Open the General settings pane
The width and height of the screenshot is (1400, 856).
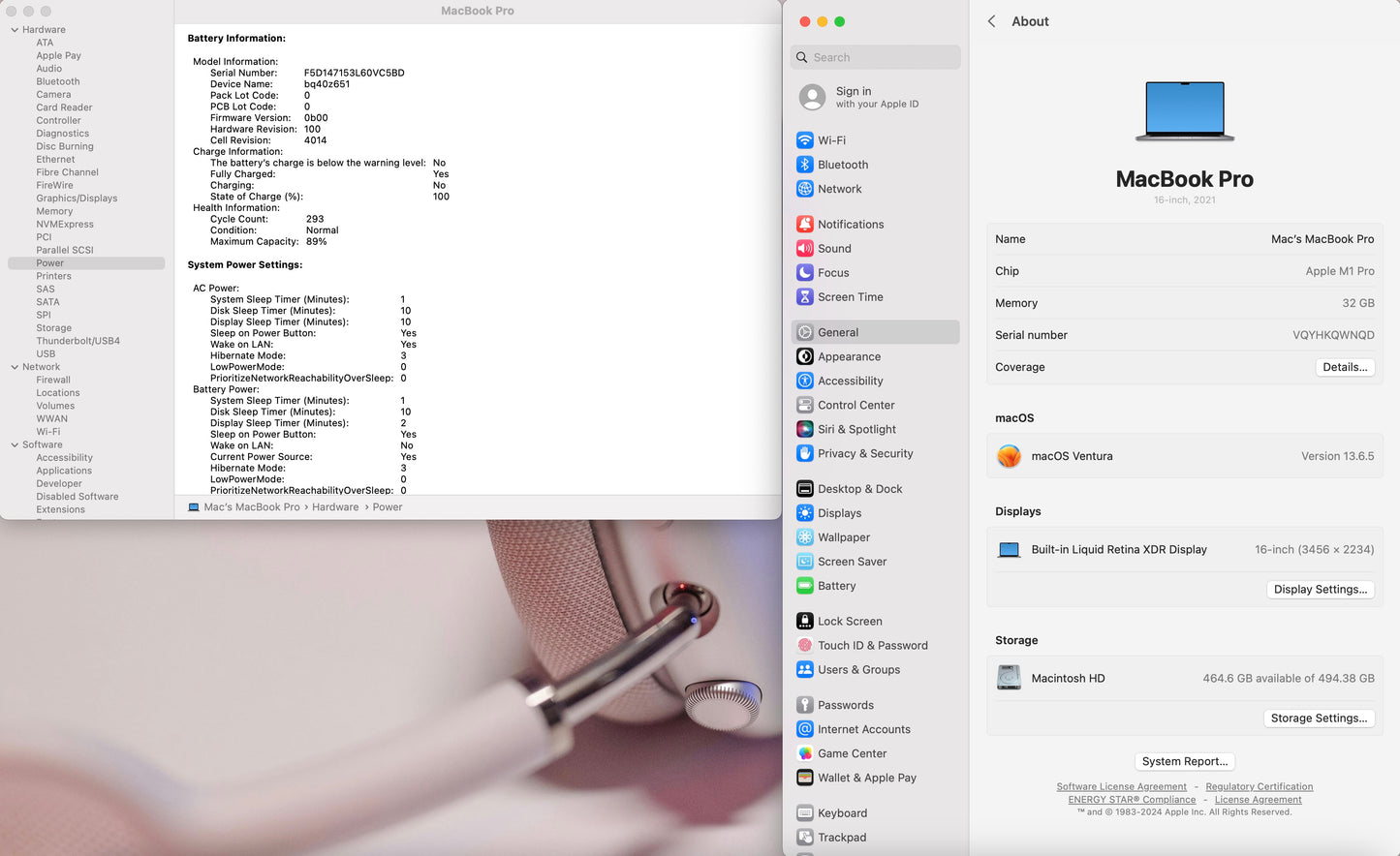(876, 332)
